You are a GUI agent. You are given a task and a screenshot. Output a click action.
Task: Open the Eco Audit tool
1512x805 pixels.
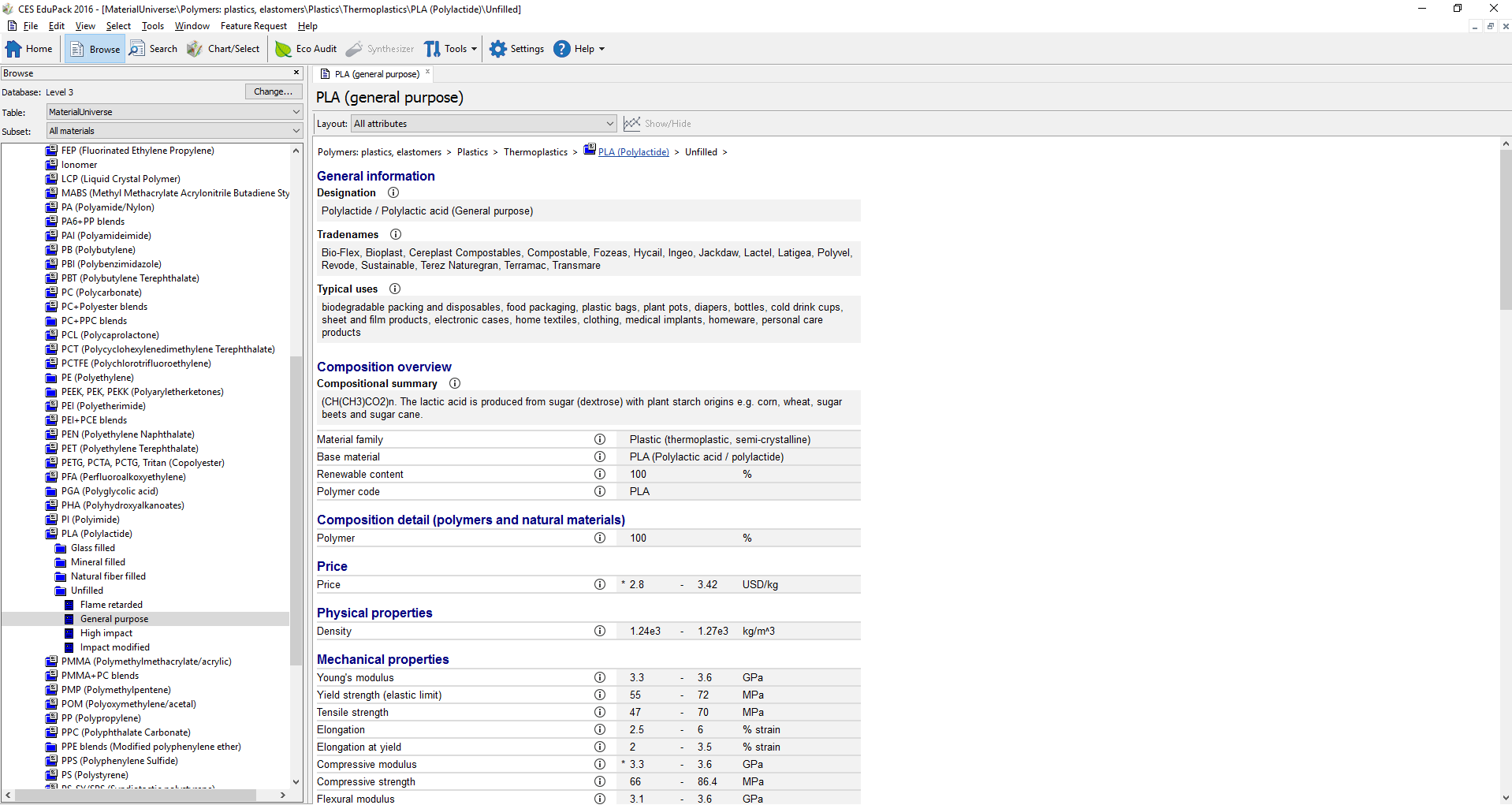click(x=306, y=49)
